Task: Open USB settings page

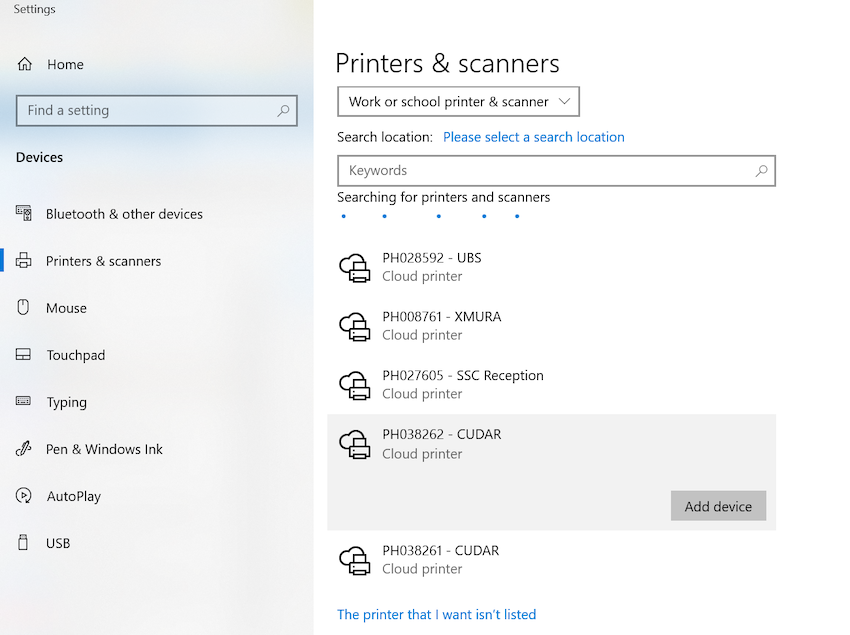Action: point(58,543)
